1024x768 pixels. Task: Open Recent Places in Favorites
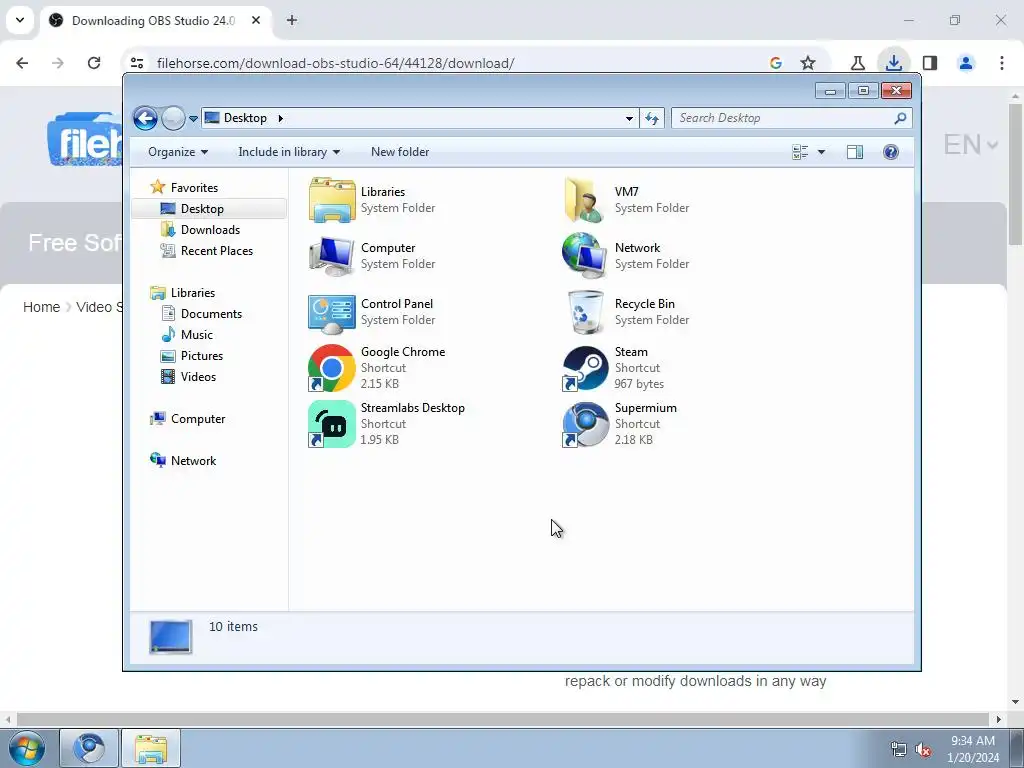217,251
